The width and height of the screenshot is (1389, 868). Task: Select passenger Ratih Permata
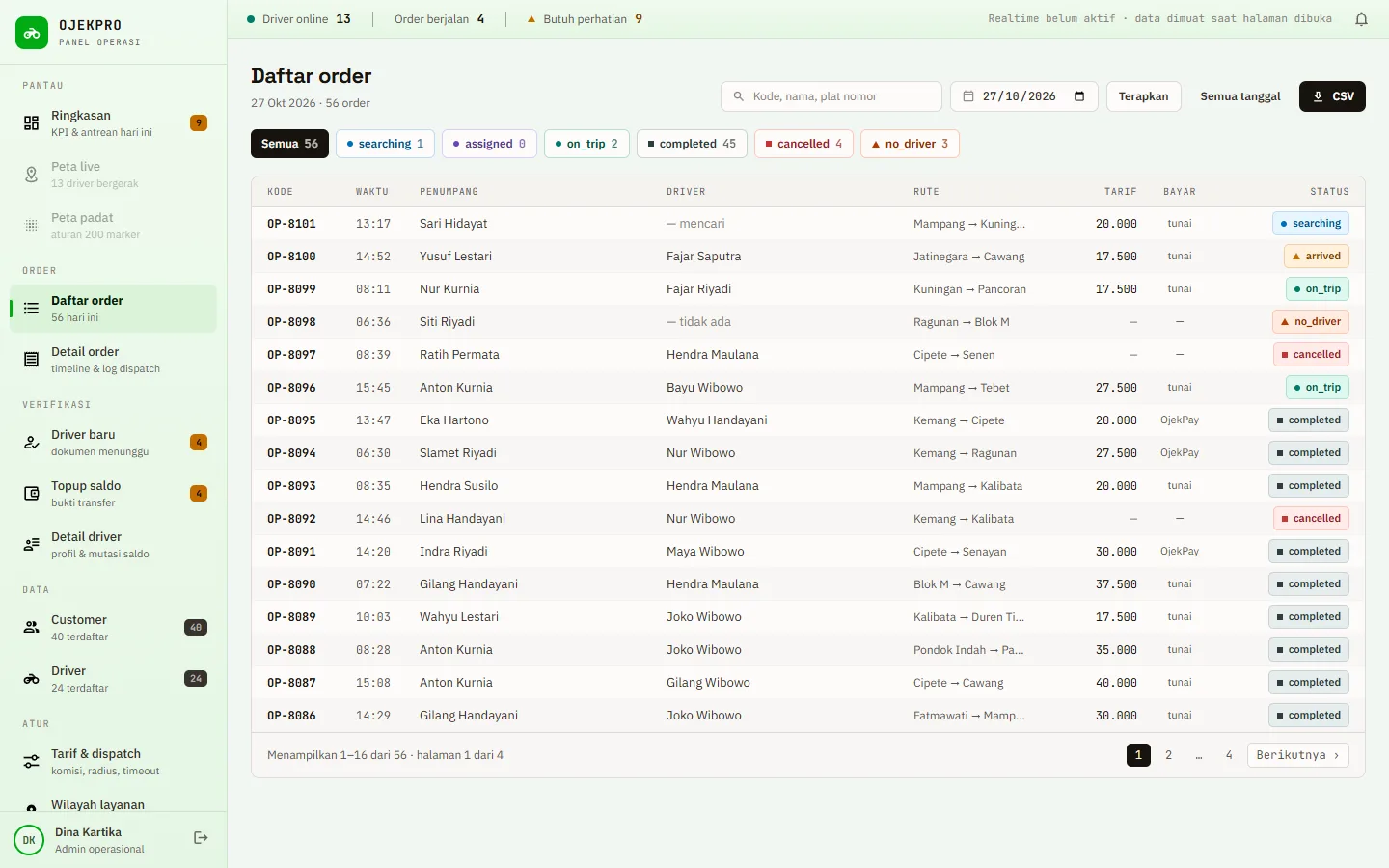point(459,355)
